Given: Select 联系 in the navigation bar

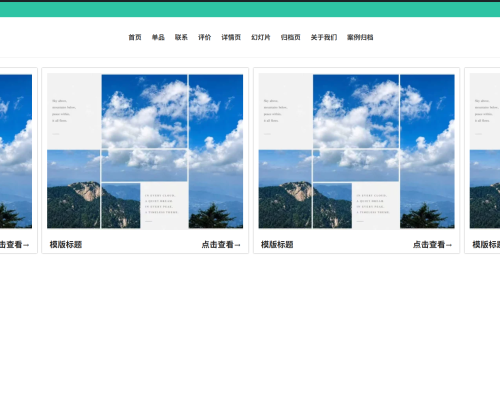Looking at the screenshot, I should tap(181, 37).
